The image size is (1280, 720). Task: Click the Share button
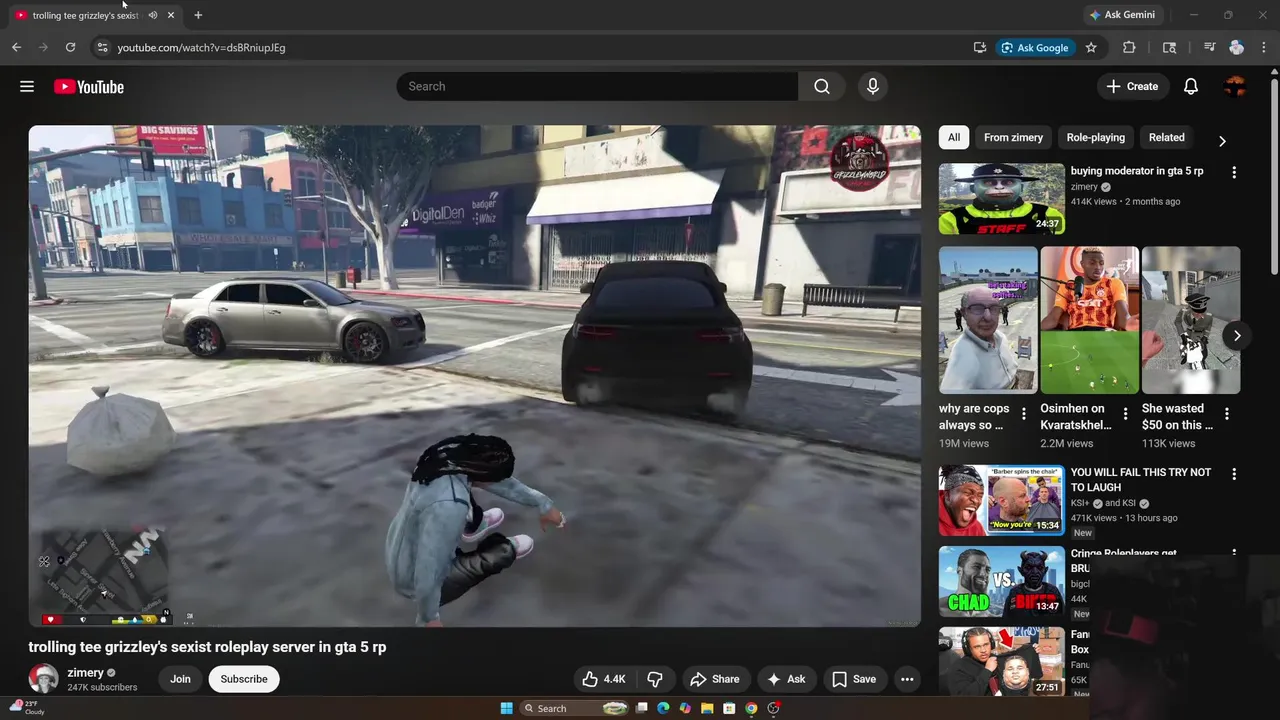click(x=714, y=679)
